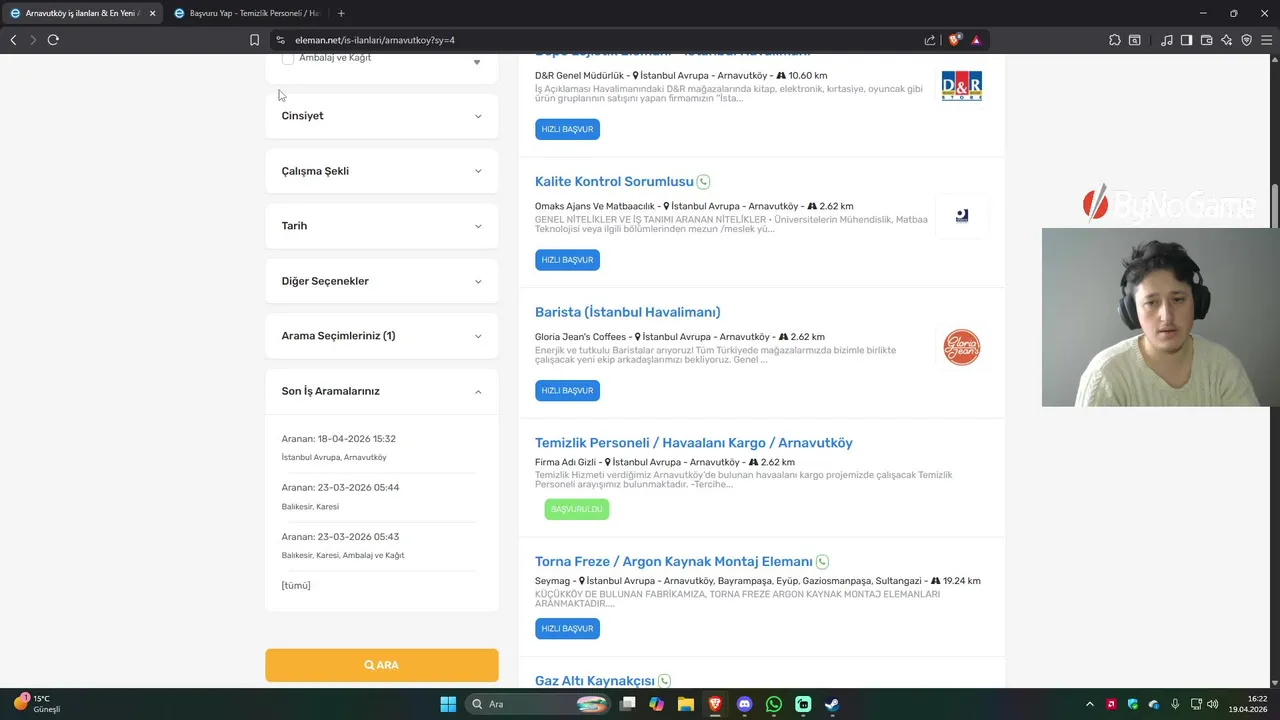1280x720 pixels.
Task: Expand the Tarih filter
Action: [381, 226]
